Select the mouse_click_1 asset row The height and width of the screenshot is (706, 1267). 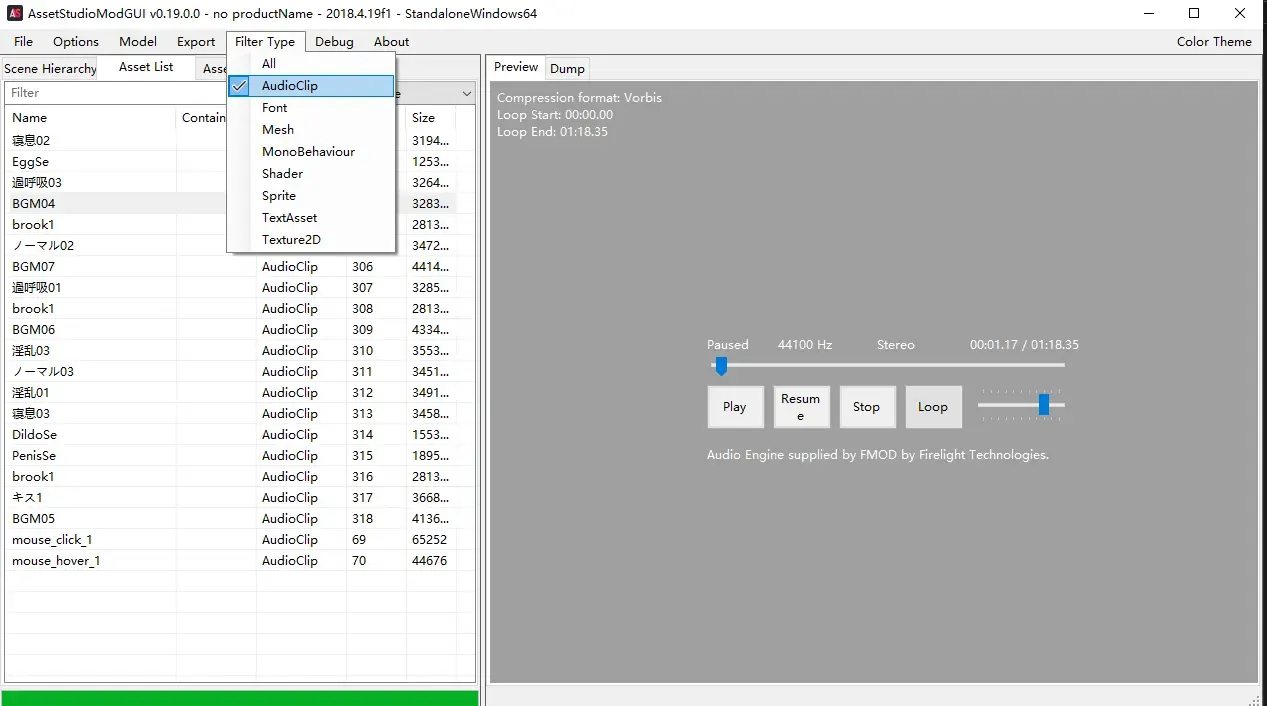239,539
